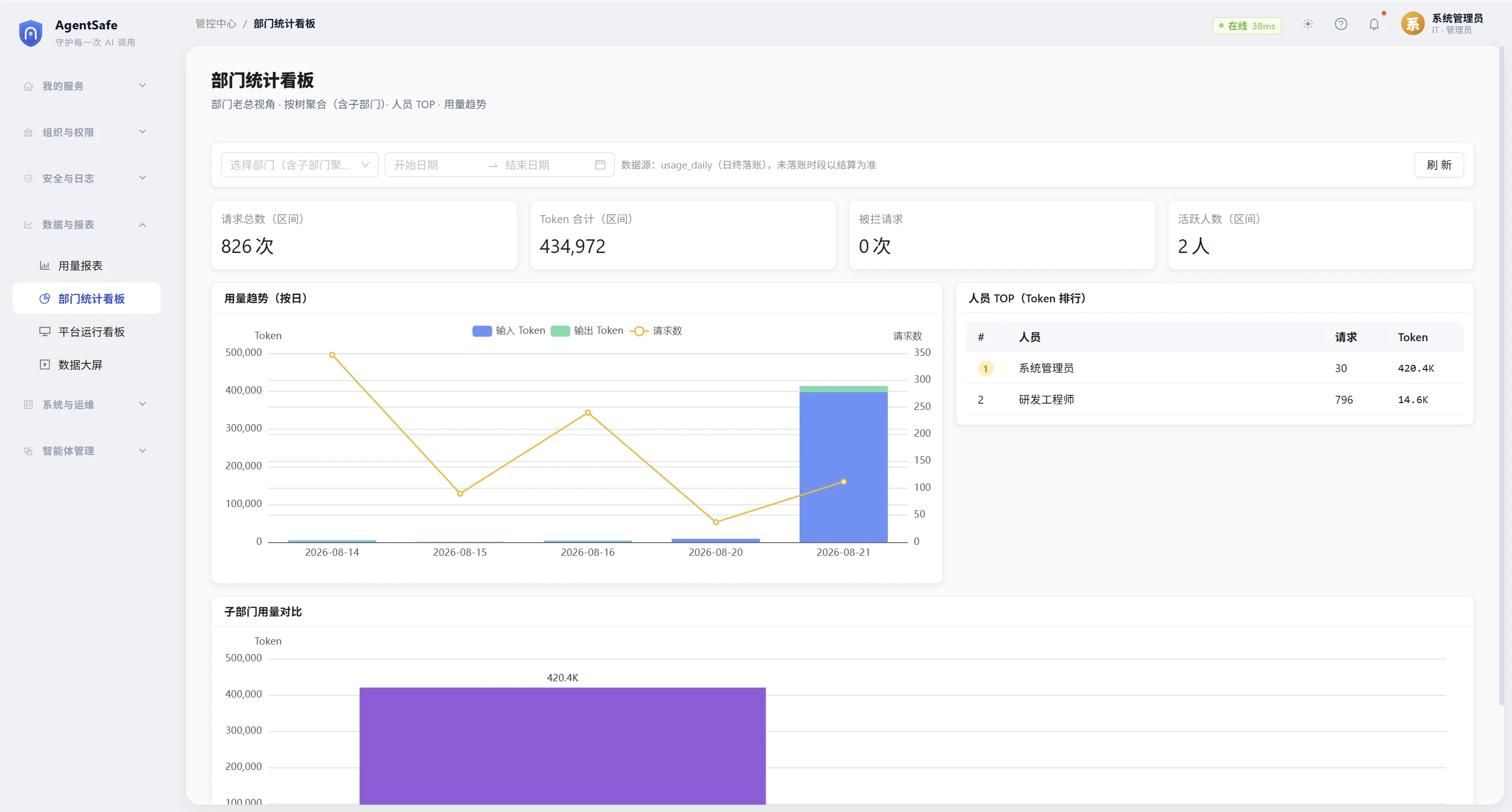Click the 系统管理员 user name
This screenshot has width=1512, height=812.
coord(1457,18)
